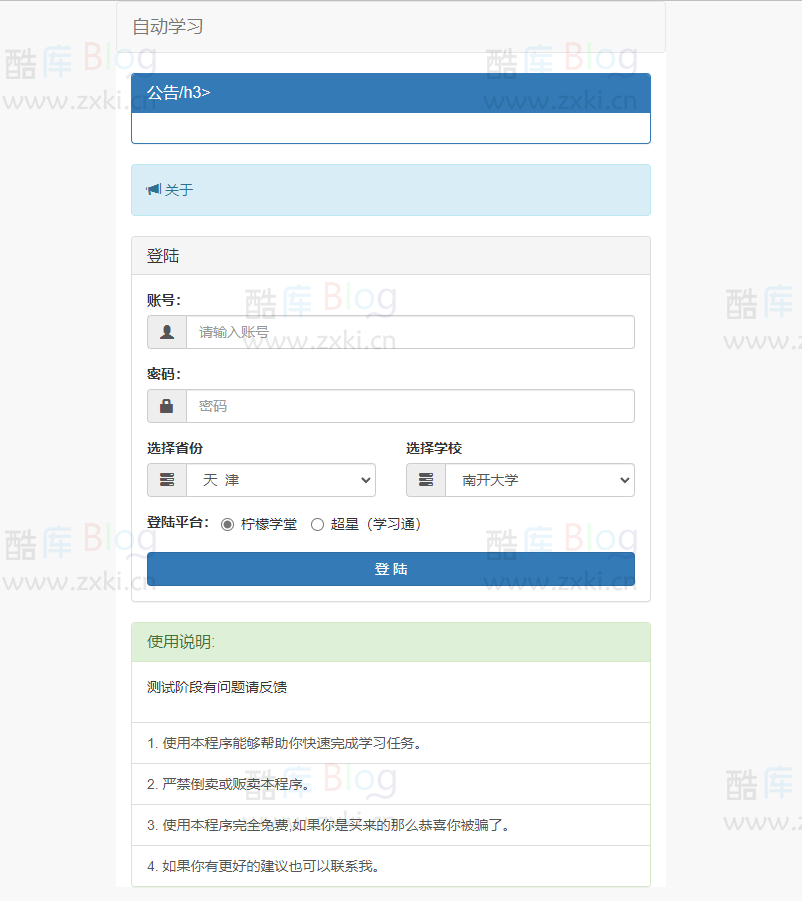Click the empty announcement box under 公告

pyautogui.click(x=390, y=128)
